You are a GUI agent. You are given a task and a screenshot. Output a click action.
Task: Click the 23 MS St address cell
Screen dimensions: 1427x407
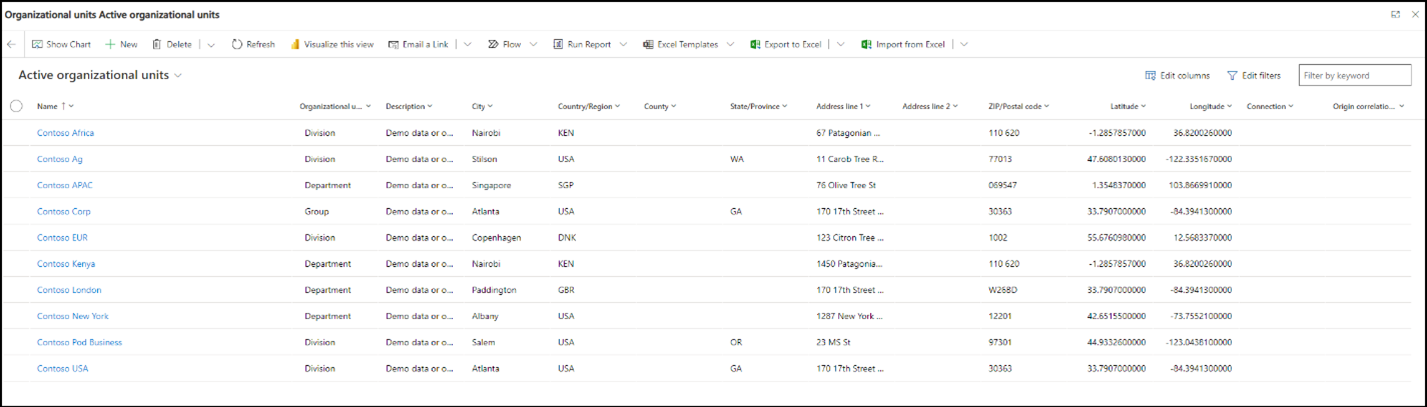pyautogui.click(x=833, y=342)
